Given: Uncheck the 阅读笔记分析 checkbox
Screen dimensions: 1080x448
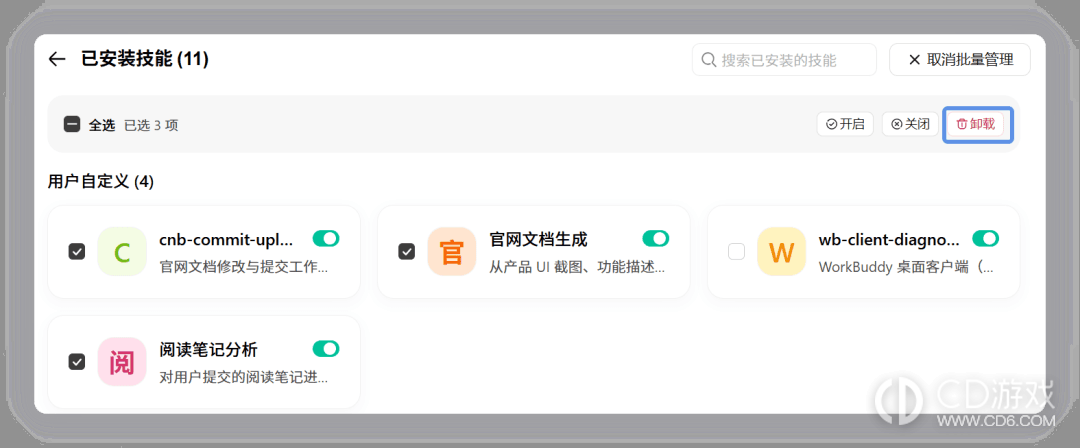Looking at the screenshot, I should point(77,362).
